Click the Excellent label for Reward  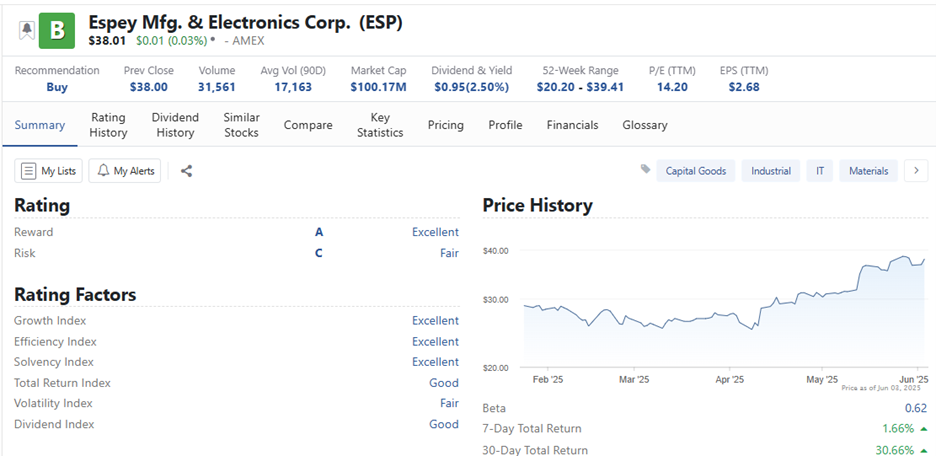pyautogui.click(x=435, y=232)
